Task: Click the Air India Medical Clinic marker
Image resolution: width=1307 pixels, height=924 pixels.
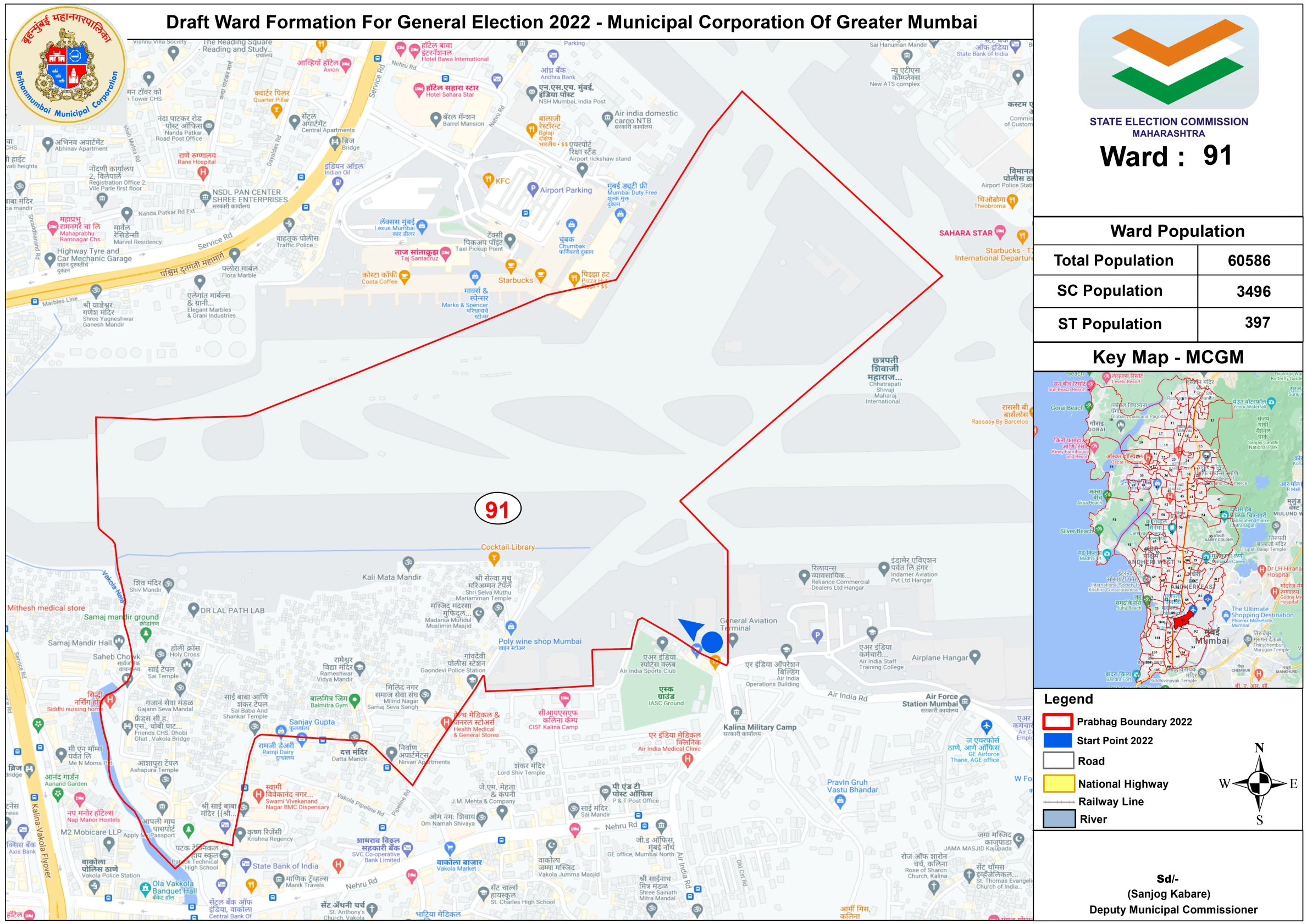Action: [687, 760]
